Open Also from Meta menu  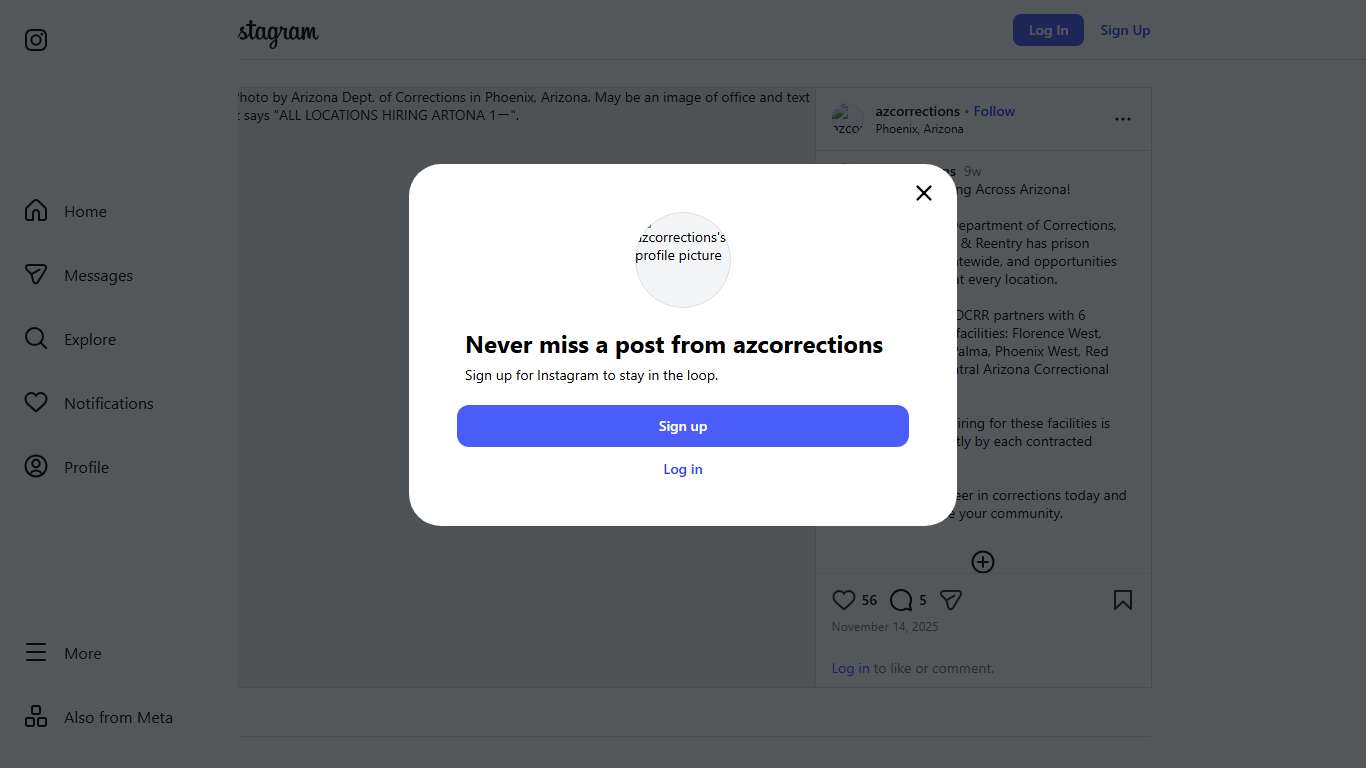click(36, 717)
